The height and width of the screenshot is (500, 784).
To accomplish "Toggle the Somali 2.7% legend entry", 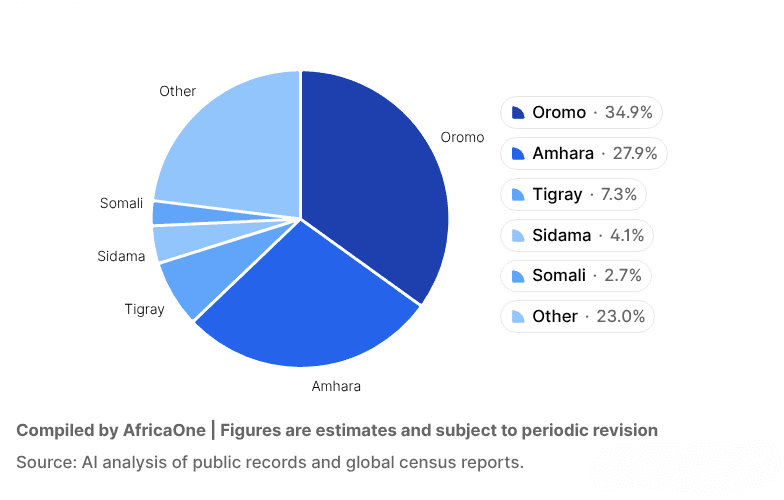I will (x=576, y=276).
